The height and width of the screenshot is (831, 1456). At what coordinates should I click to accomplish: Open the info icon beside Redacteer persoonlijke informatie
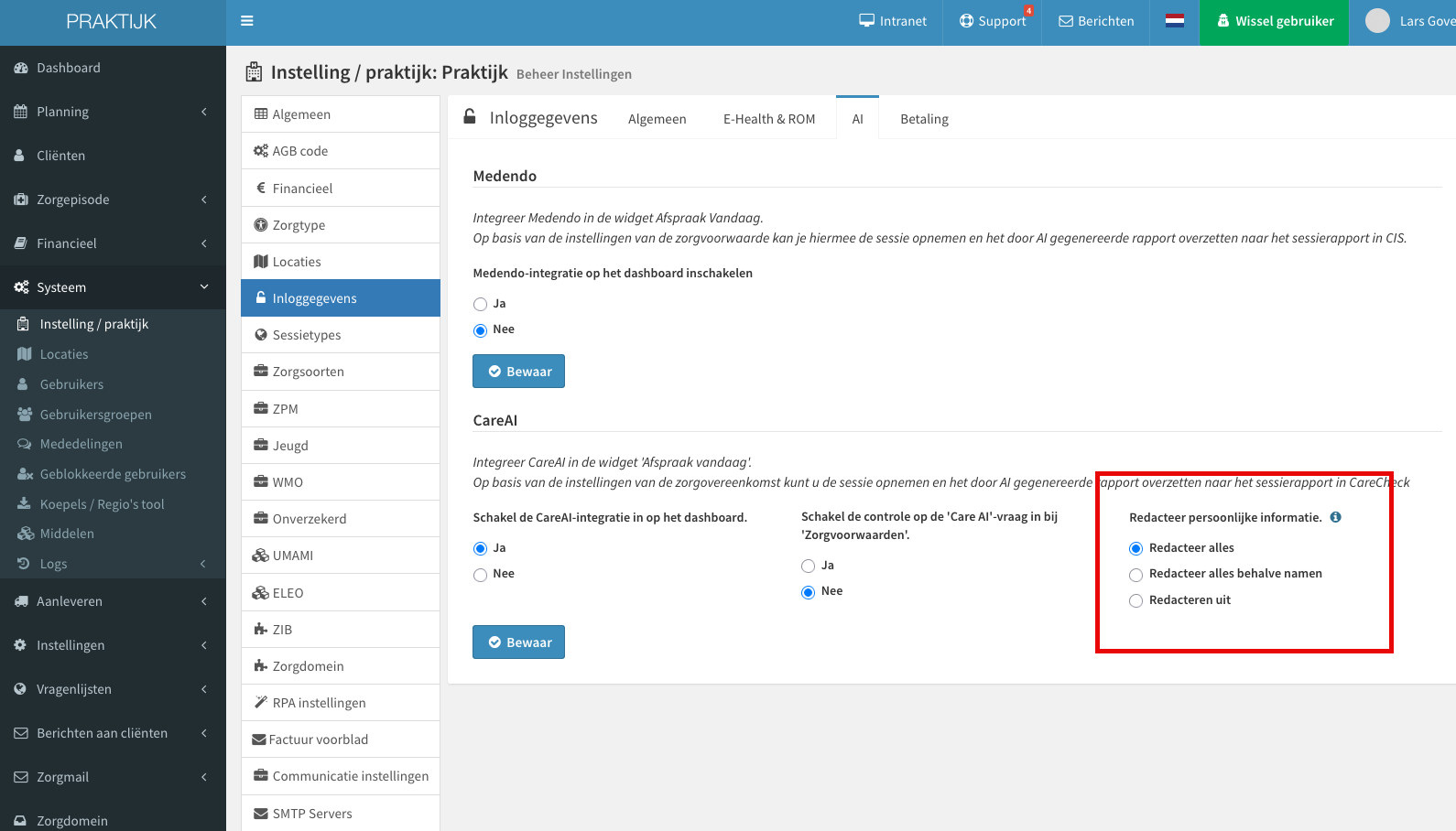pyautogui.click(x=1336, y=517)
